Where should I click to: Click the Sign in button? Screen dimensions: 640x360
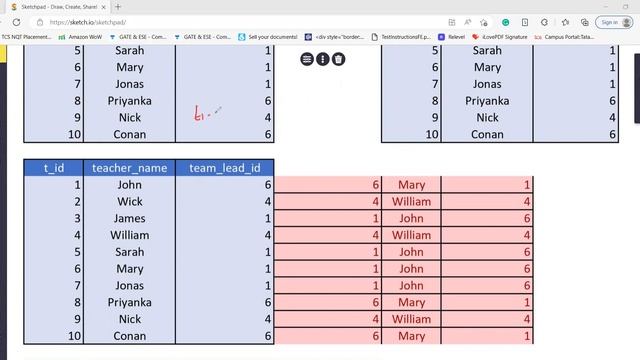614,22
